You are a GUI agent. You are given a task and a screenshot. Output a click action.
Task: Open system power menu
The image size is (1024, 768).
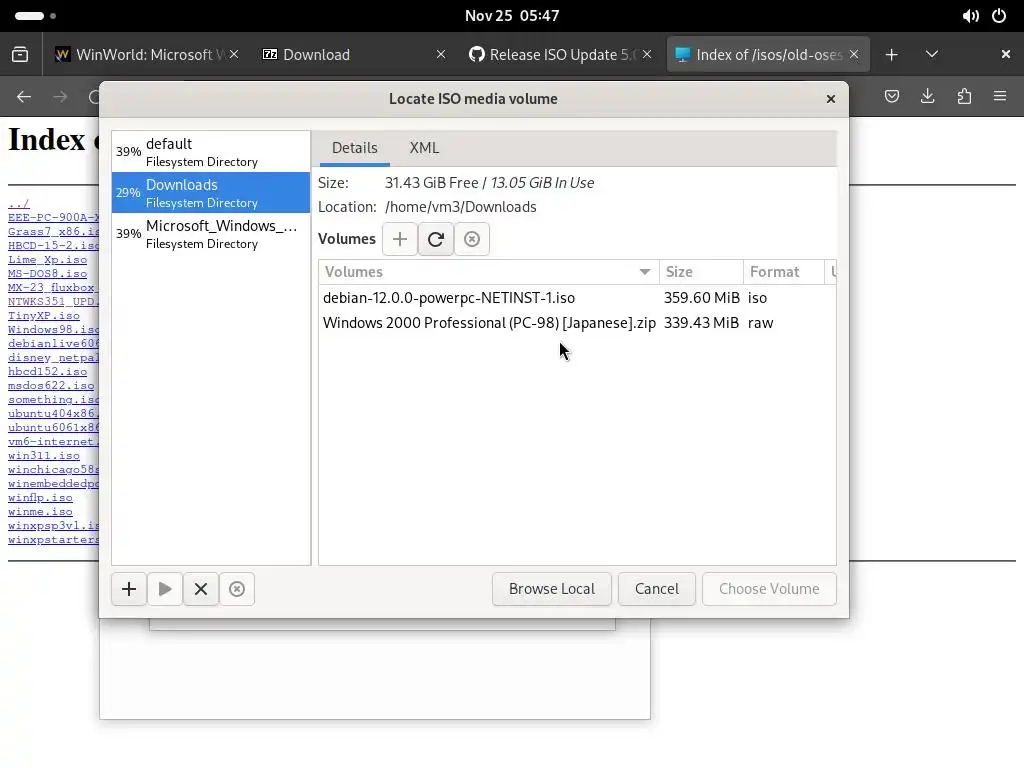coord(999,16)
